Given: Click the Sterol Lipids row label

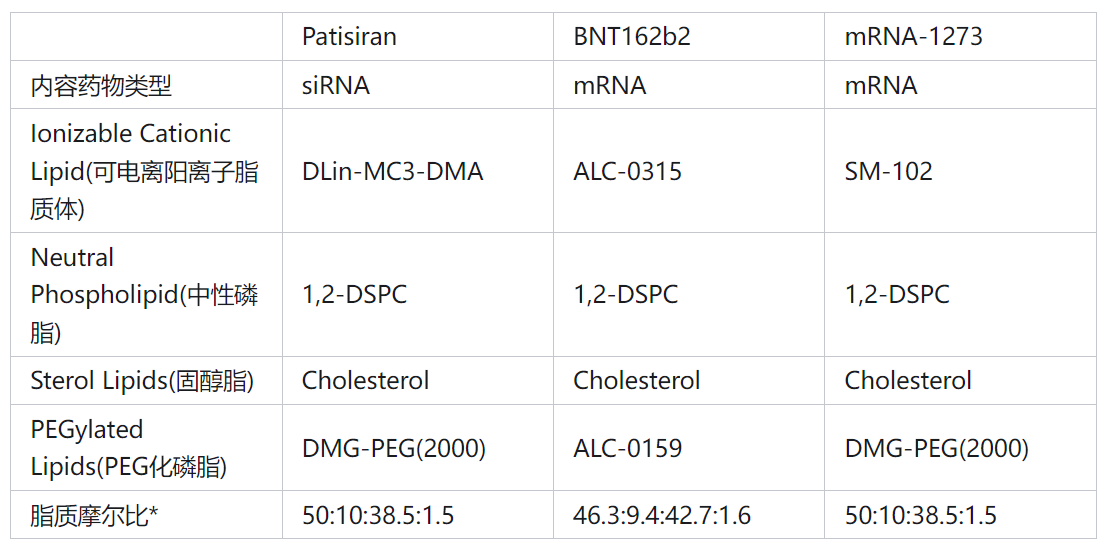Looking at the screenshot, I should tap(142, 381).
